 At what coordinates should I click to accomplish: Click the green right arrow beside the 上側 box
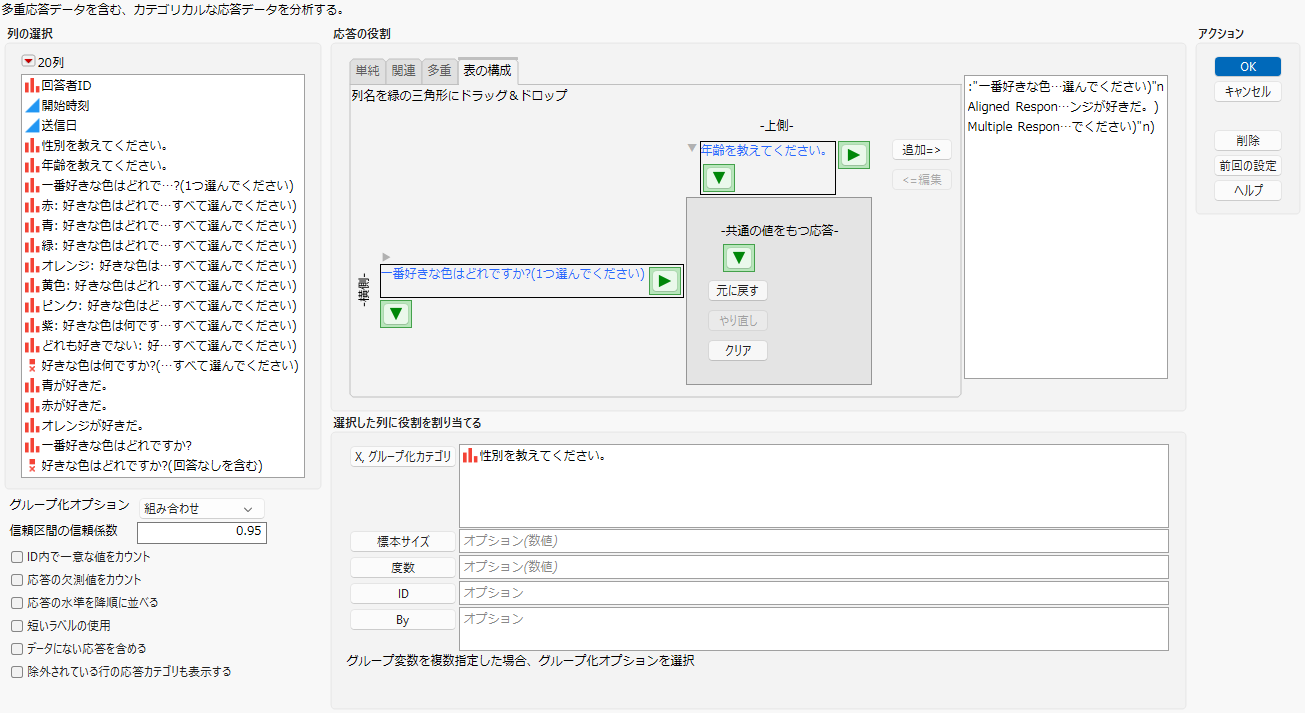coord(853,155)
